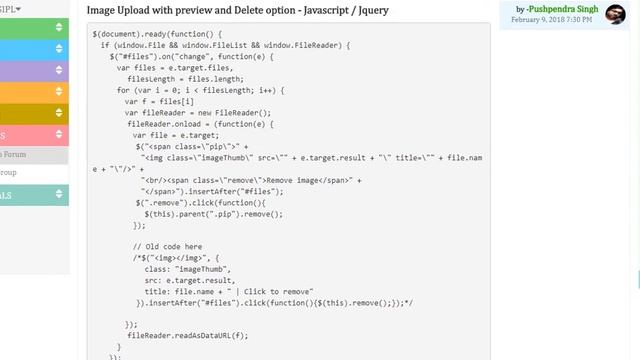Click the pink sidebar bar label
Screen dimensions: 640x360
pyautogui.click(x=3, y=136)
